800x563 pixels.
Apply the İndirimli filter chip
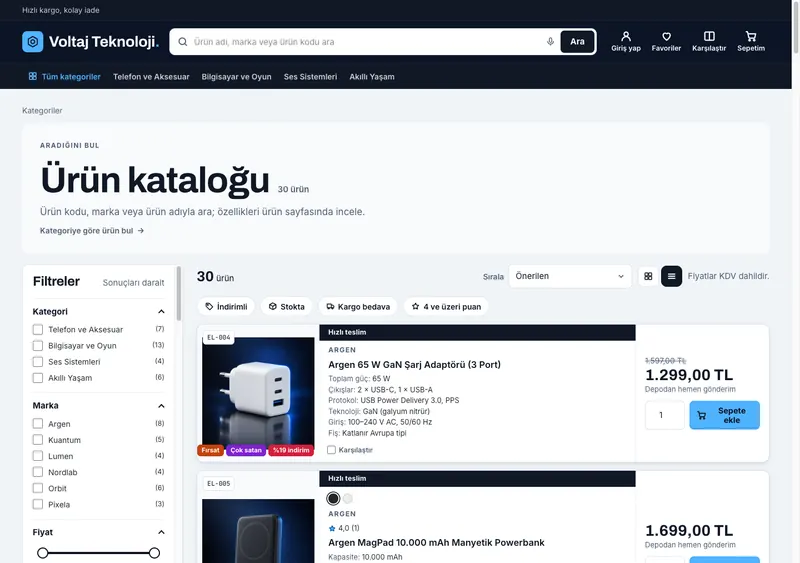(226, 306)
